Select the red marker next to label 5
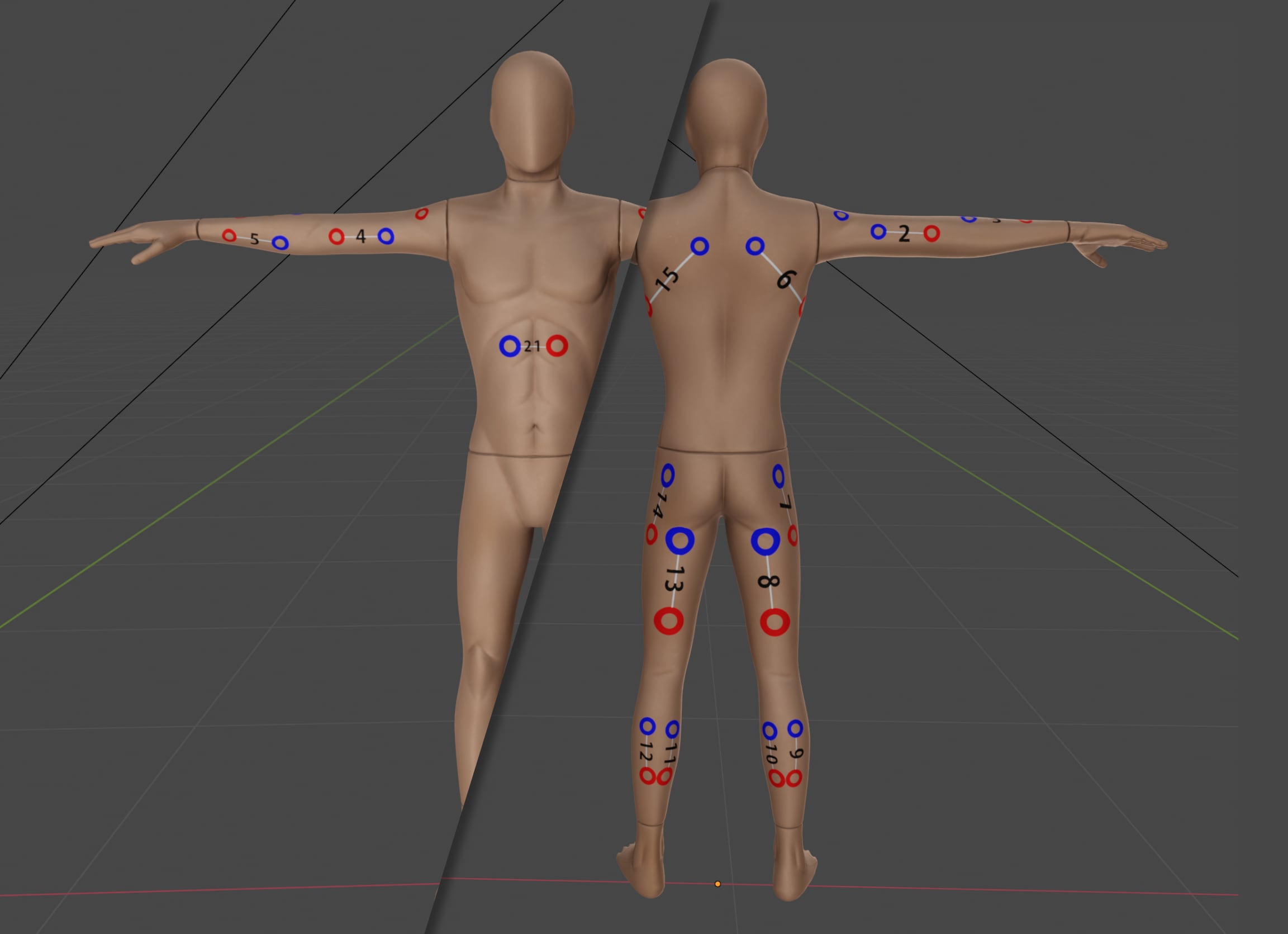Viewport: 1288px width, 934px height. (x=229, y=235)
